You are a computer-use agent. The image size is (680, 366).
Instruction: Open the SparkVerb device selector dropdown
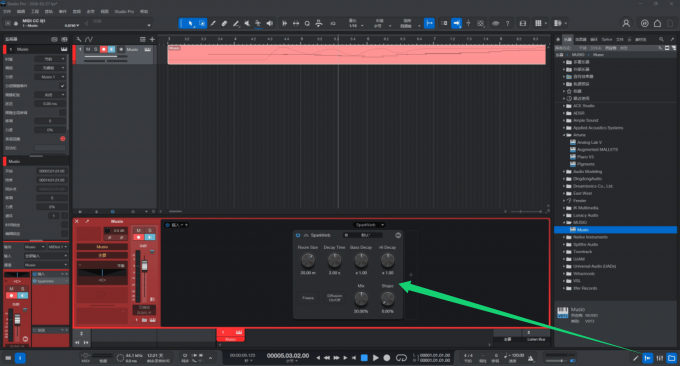pyautogui.click(x=369, y=225)
